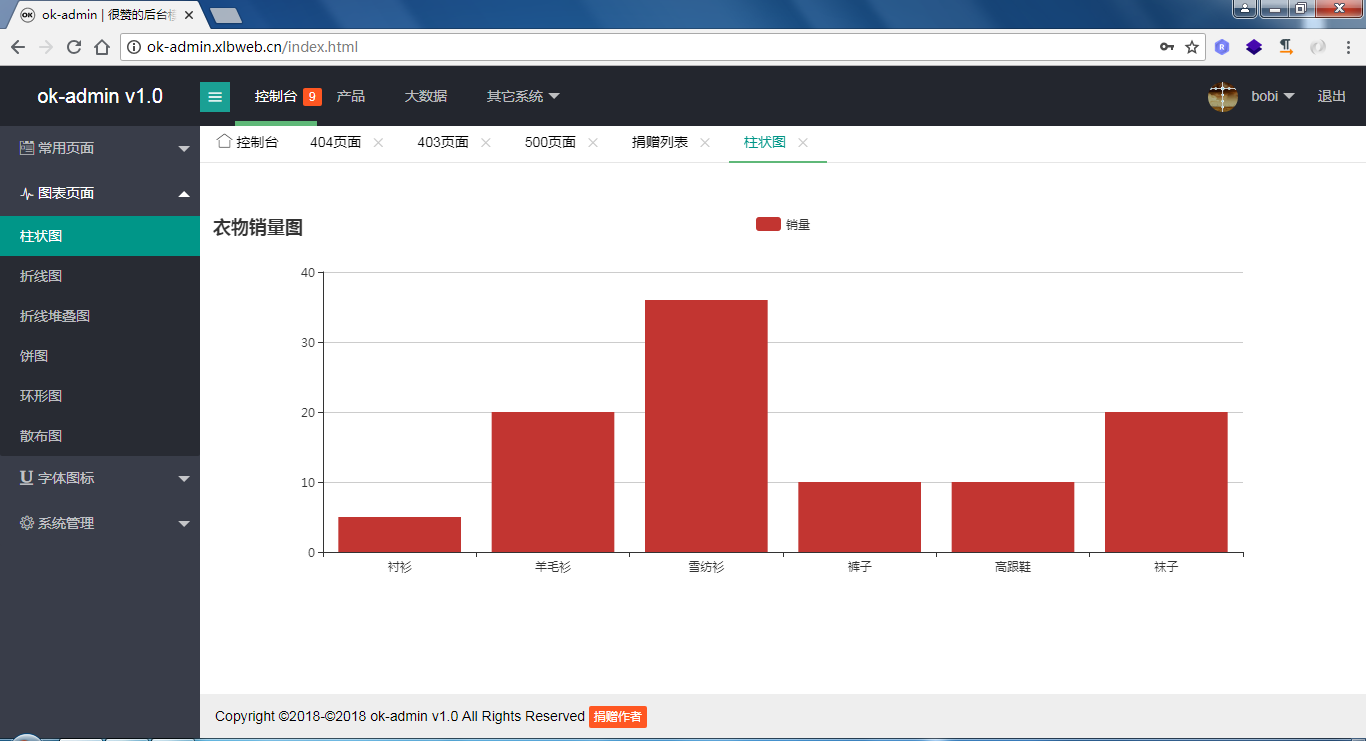Click 退出 to log out

coord(1331,96)
